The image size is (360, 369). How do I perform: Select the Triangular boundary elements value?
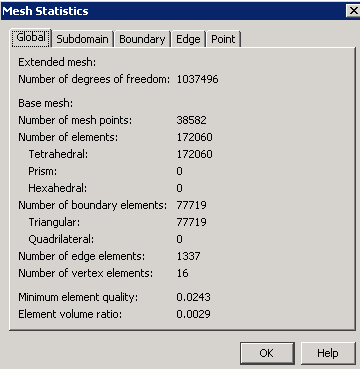191,222
